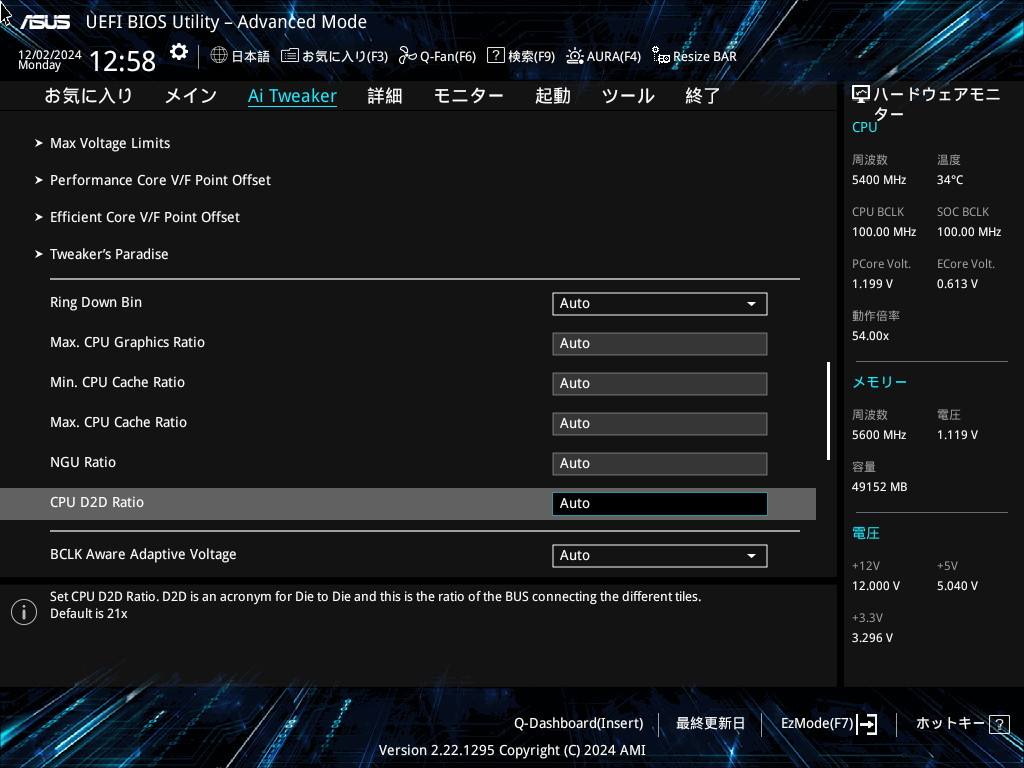Open the ツール tab

[628, 96]
